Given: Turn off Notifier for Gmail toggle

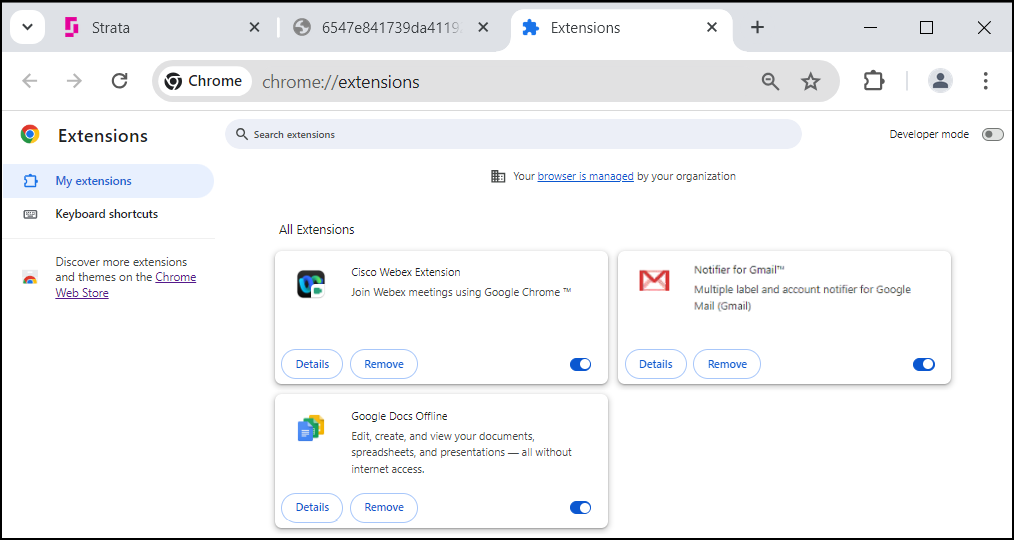Looking at the screenshot, I should click(x=923, y=365).
